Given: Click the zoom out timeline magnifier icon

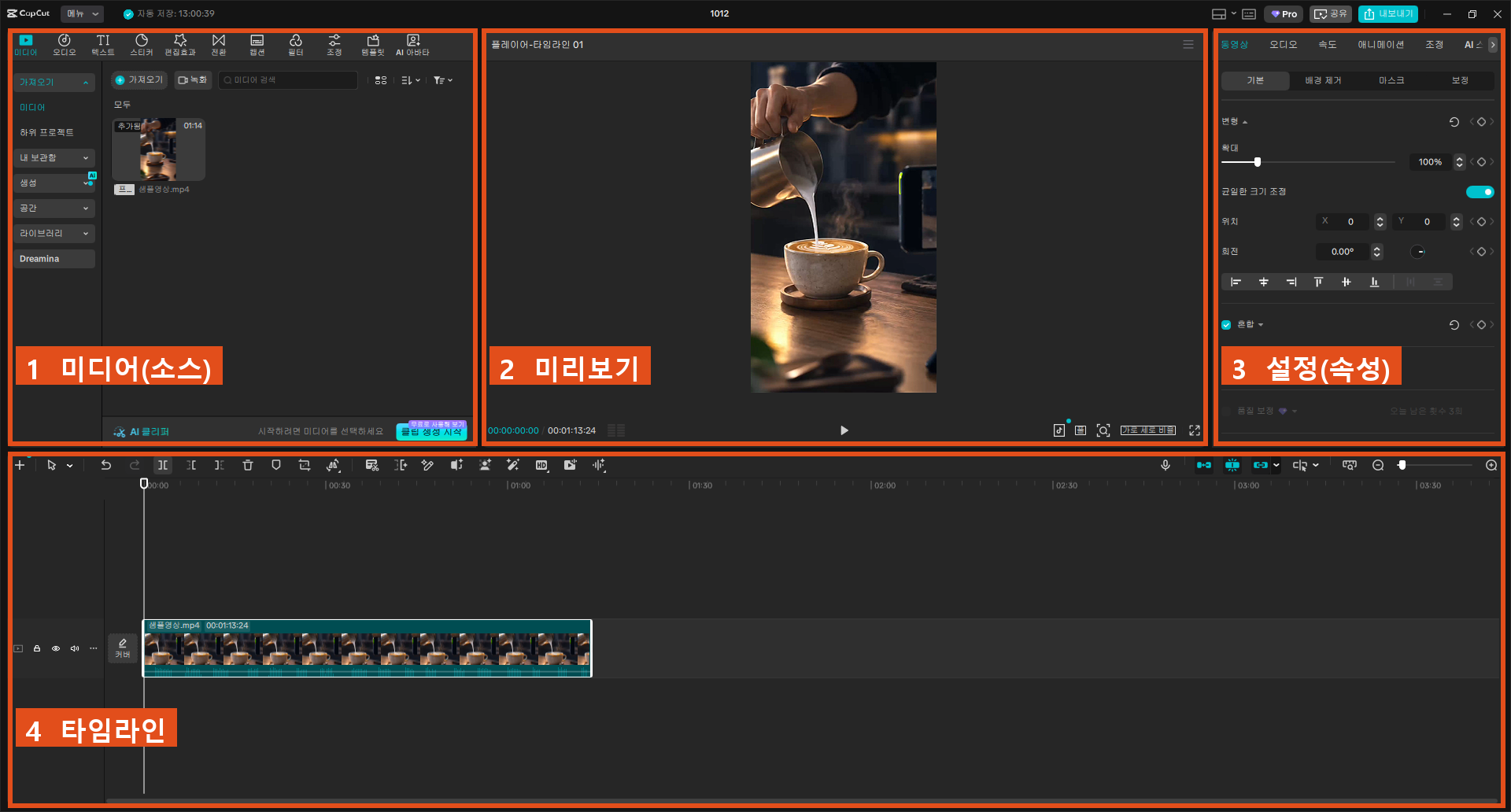Looking at the screenshot, I should click(1378, 465).
